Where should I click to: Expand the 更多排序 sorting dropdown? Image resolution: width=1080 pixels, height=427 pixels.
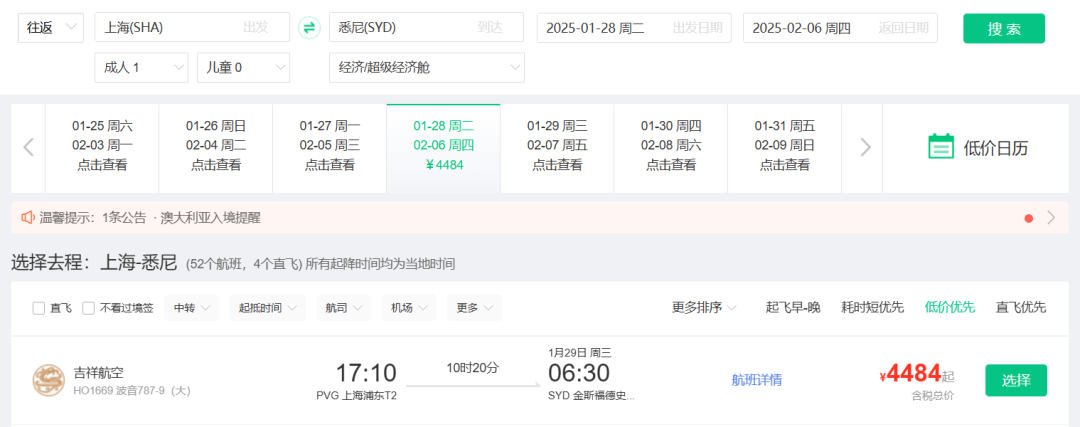click(704, 307)
